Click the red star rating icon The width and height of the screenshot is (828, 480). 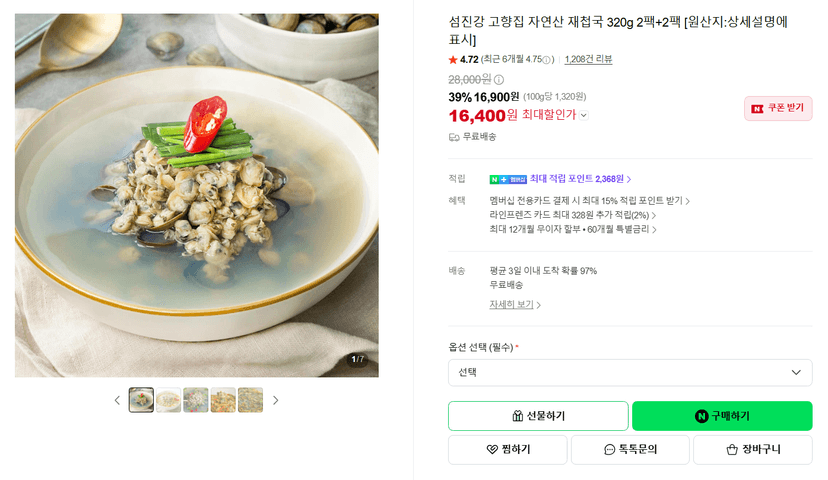coord(453,60)
